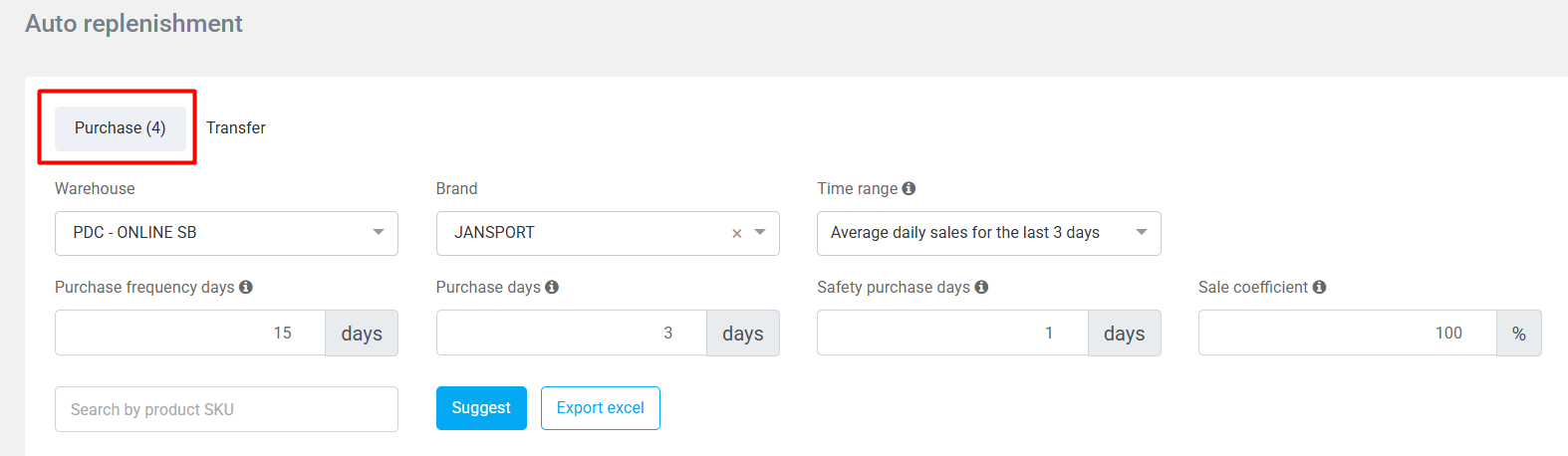1568x456 pixels.
Task: Expand the Brand dropdown arrow
Action: pos(760,233)
